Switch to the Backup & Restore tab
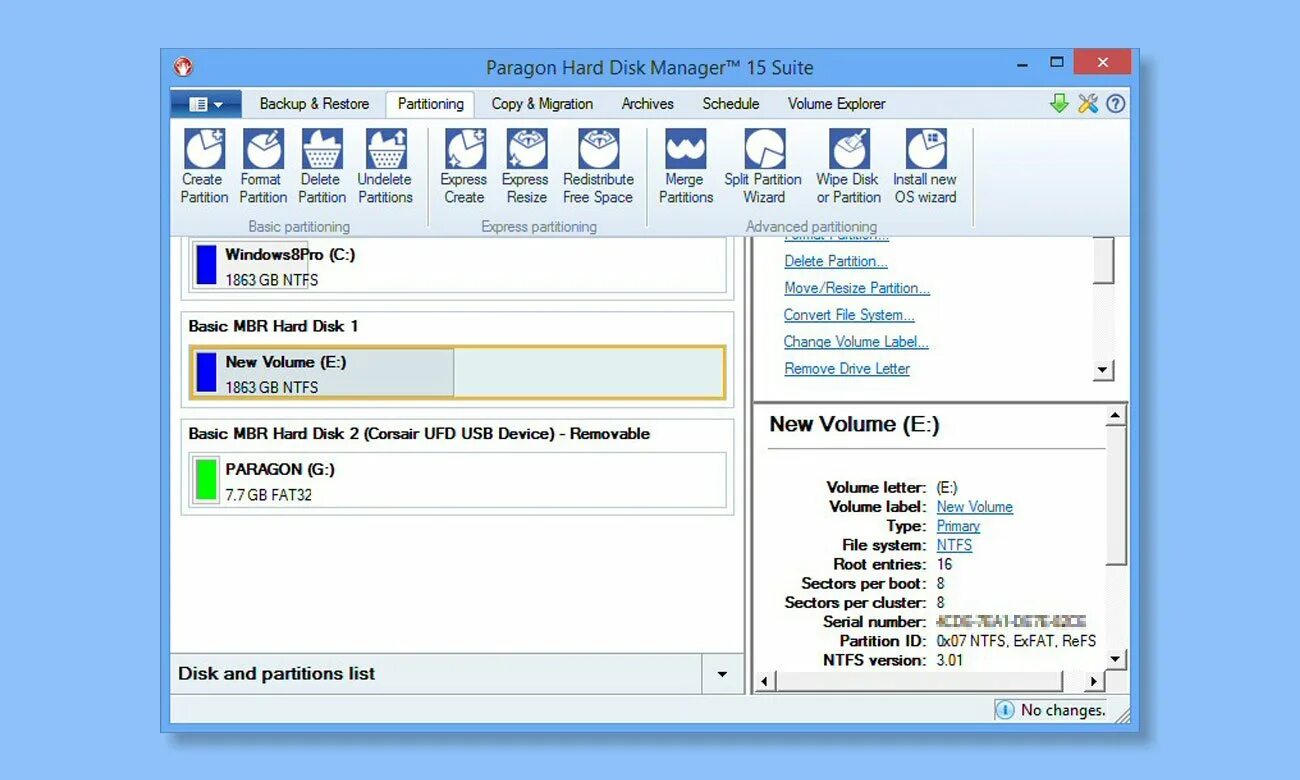Image resolution: width=1300 pixels, height=780 pixels. [314, 104]
